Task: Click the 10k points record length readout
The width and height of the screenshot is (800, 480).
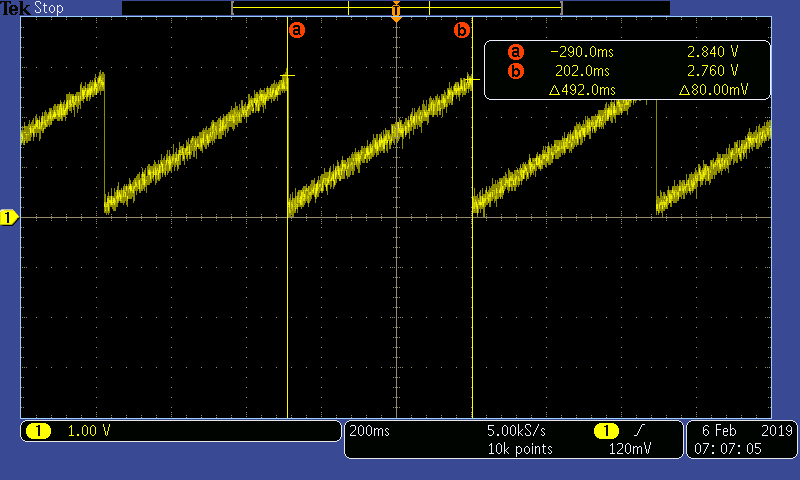Action: click(x=519, y=449)
